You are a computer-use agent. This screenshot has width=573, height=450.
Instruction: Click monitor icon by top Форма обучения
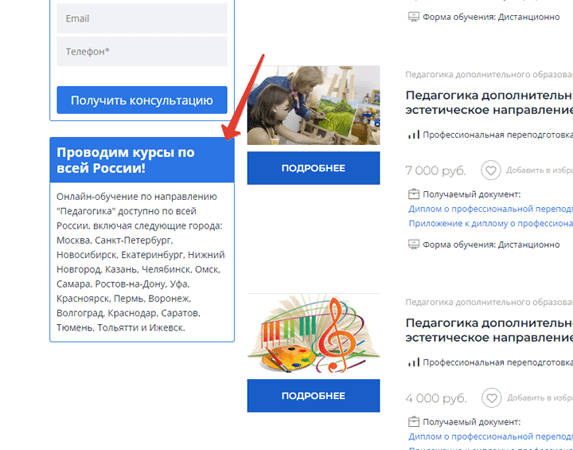point(414,17)
